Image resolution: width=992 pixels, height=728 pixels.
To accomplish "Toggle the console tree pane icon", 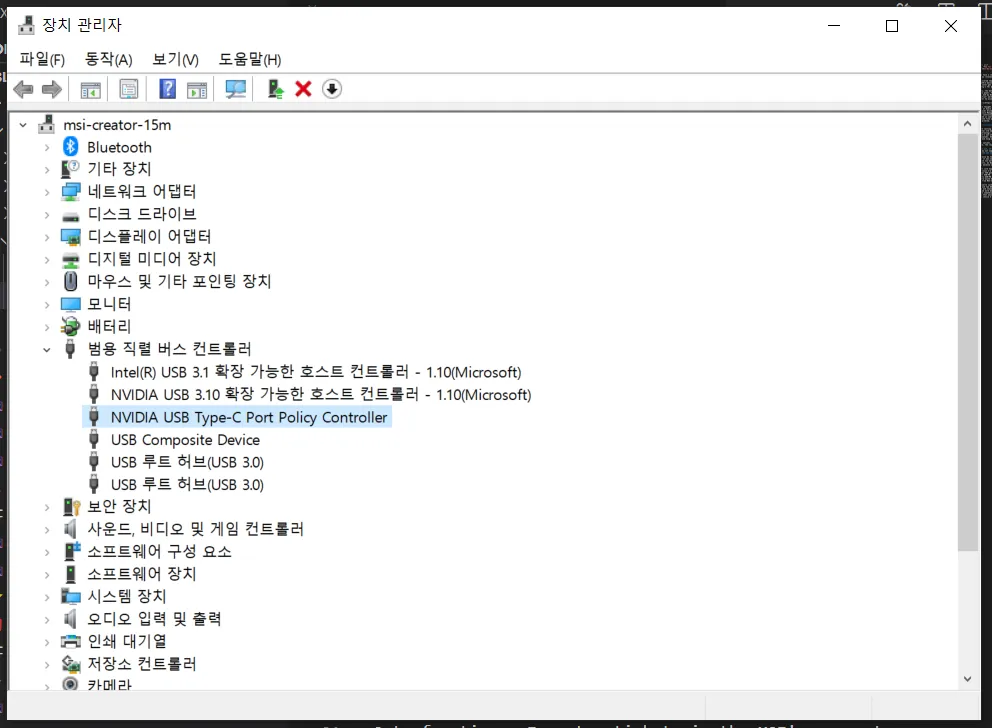I will [x=90, y=89].
